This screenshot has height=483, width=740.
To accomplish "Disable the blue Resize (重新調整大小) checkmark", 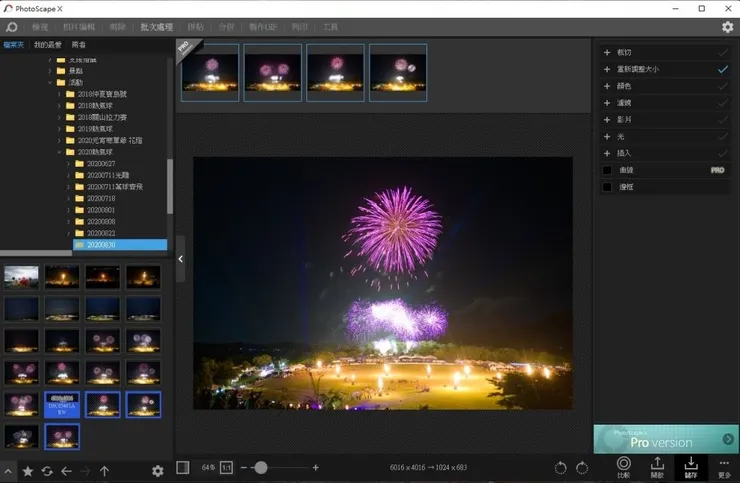I will (x=722, y=69).
